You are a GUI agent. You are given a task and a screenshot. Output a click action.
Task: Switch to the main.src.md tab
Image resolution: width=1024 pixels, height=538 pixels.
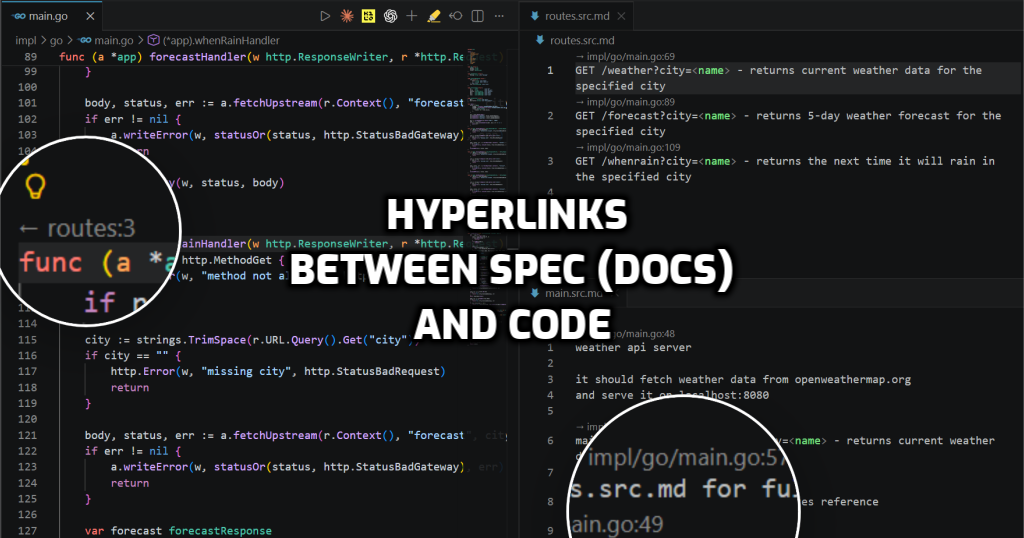tap(575, 293)
